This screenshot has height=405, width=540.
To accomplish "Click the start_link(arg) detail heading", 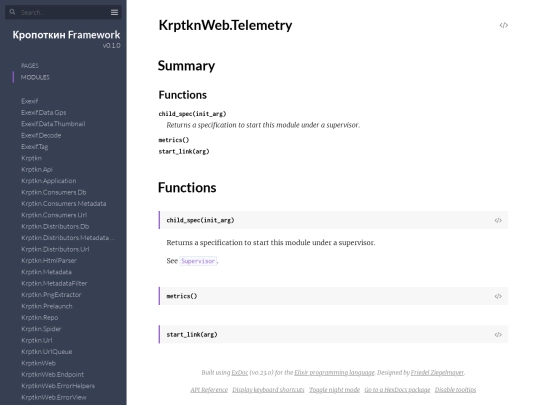I will [192, 334].
